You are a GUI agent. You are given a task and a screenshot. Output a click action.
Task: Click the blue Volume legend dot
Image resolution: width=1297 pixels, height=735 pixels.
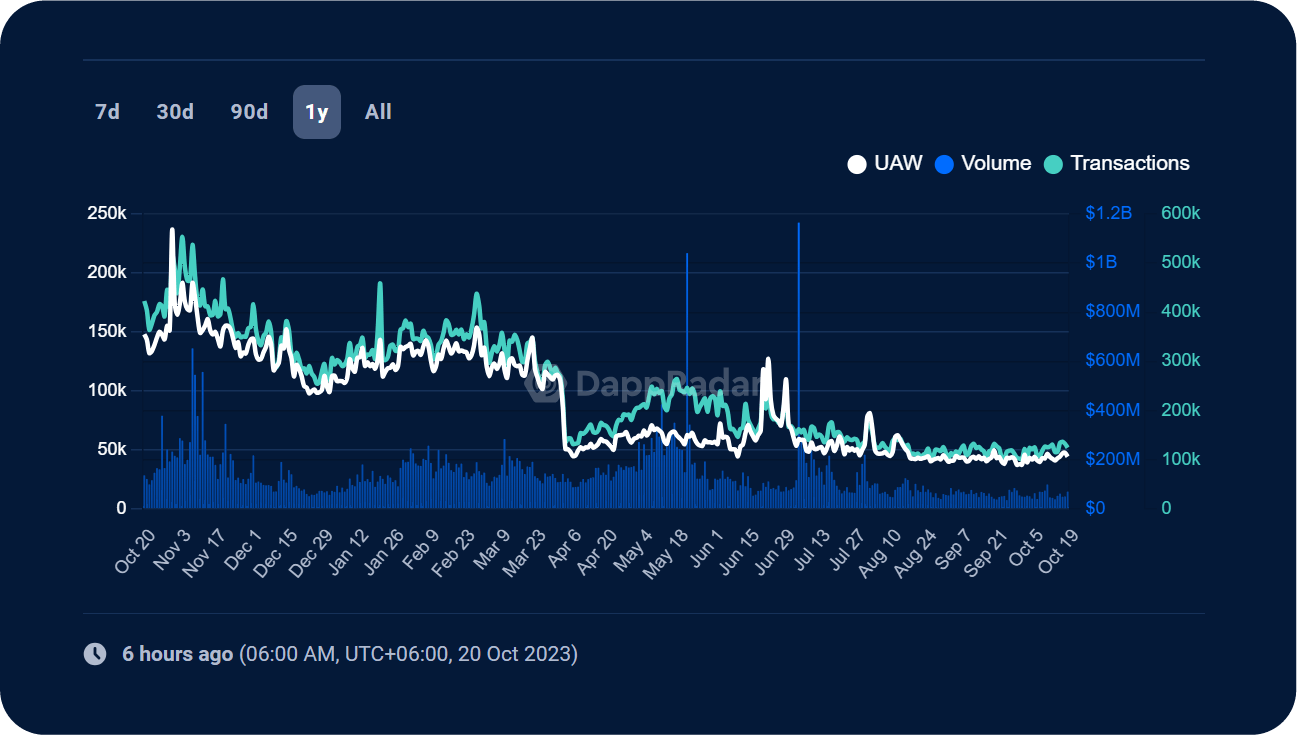click(x=943, y=163)
